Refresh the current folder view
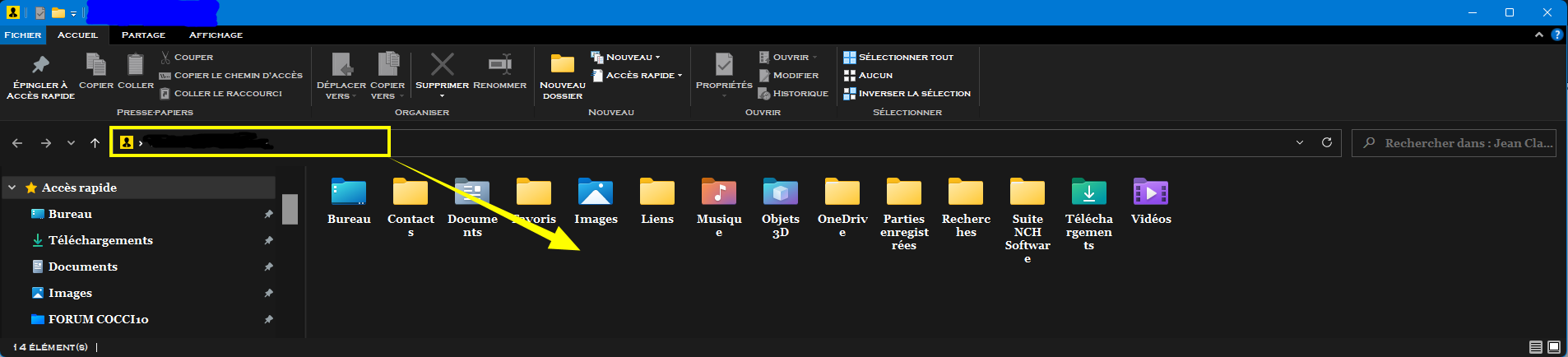The image size is (1568, 357). tap(1327, 142)
